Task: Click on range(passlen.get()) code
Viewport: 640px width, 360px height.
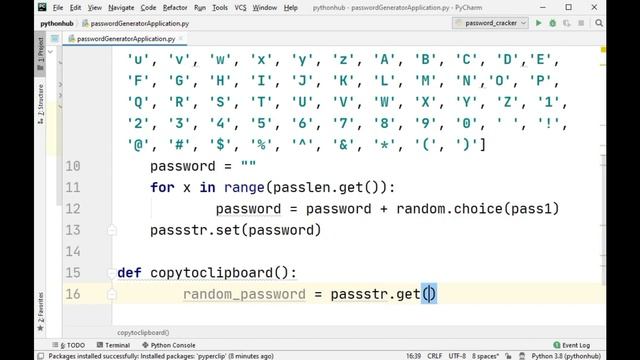Action: click(x=306, y=188)
